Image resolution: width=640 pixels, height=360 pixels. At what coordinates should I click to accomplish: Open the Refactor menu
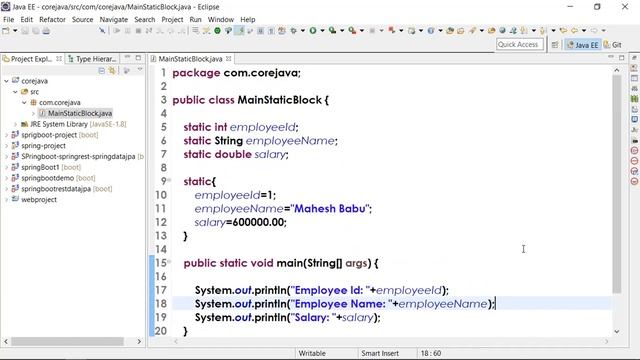click(52, 20)
